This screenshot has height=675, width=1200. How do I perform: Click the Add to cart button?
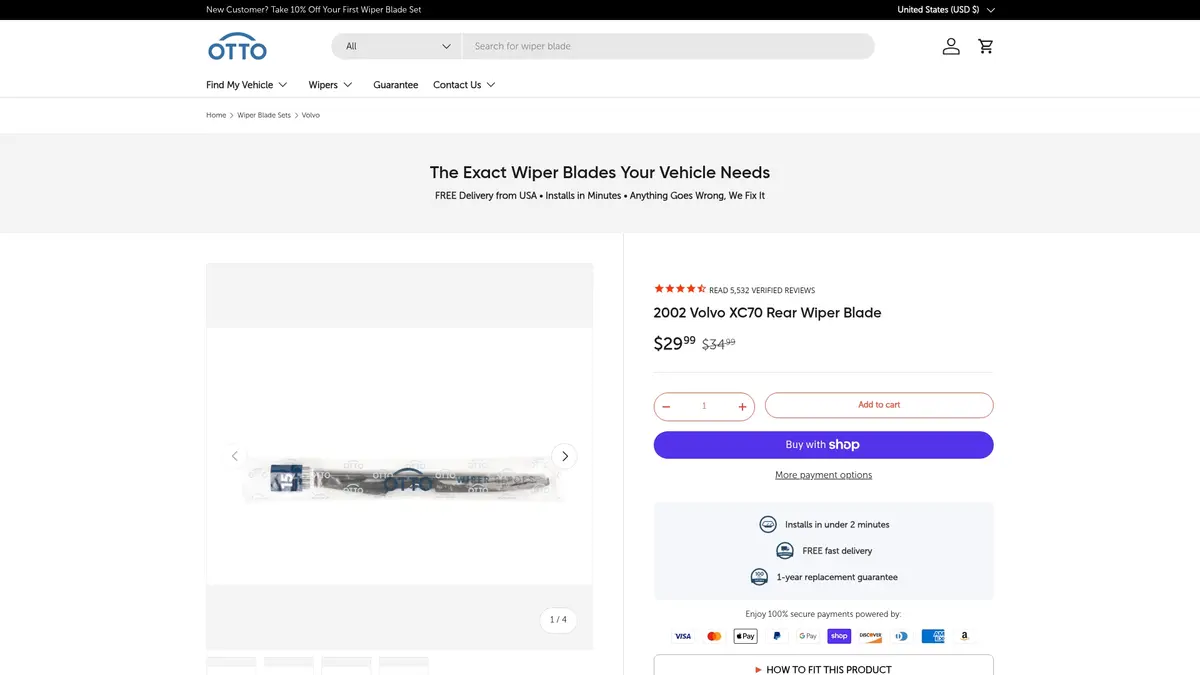coord(879,405)
